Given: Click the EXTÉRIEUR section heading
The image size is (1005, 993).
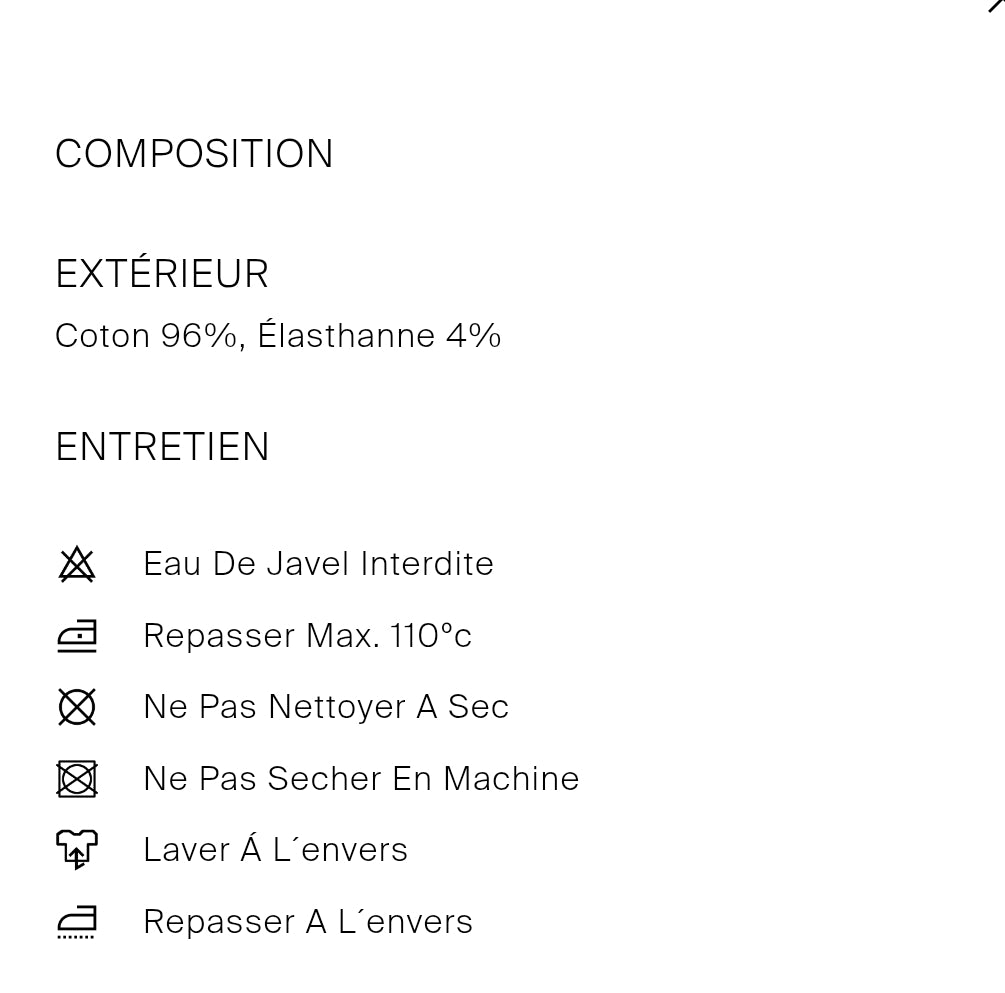Looking at the screenshot, I should click(x=162, y=274).
